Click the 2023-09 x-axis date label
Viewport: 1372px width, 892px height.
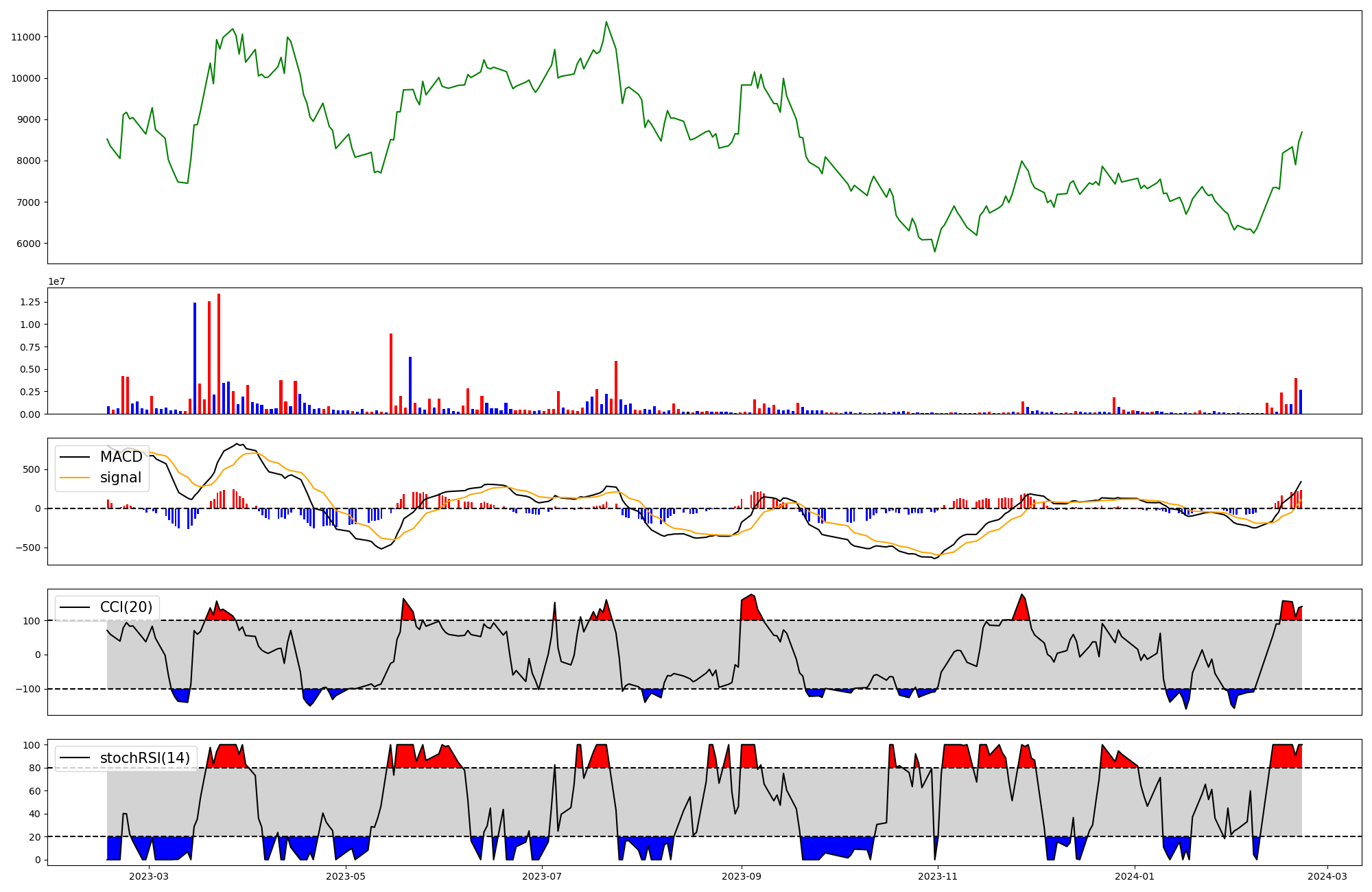pos(742,876)
